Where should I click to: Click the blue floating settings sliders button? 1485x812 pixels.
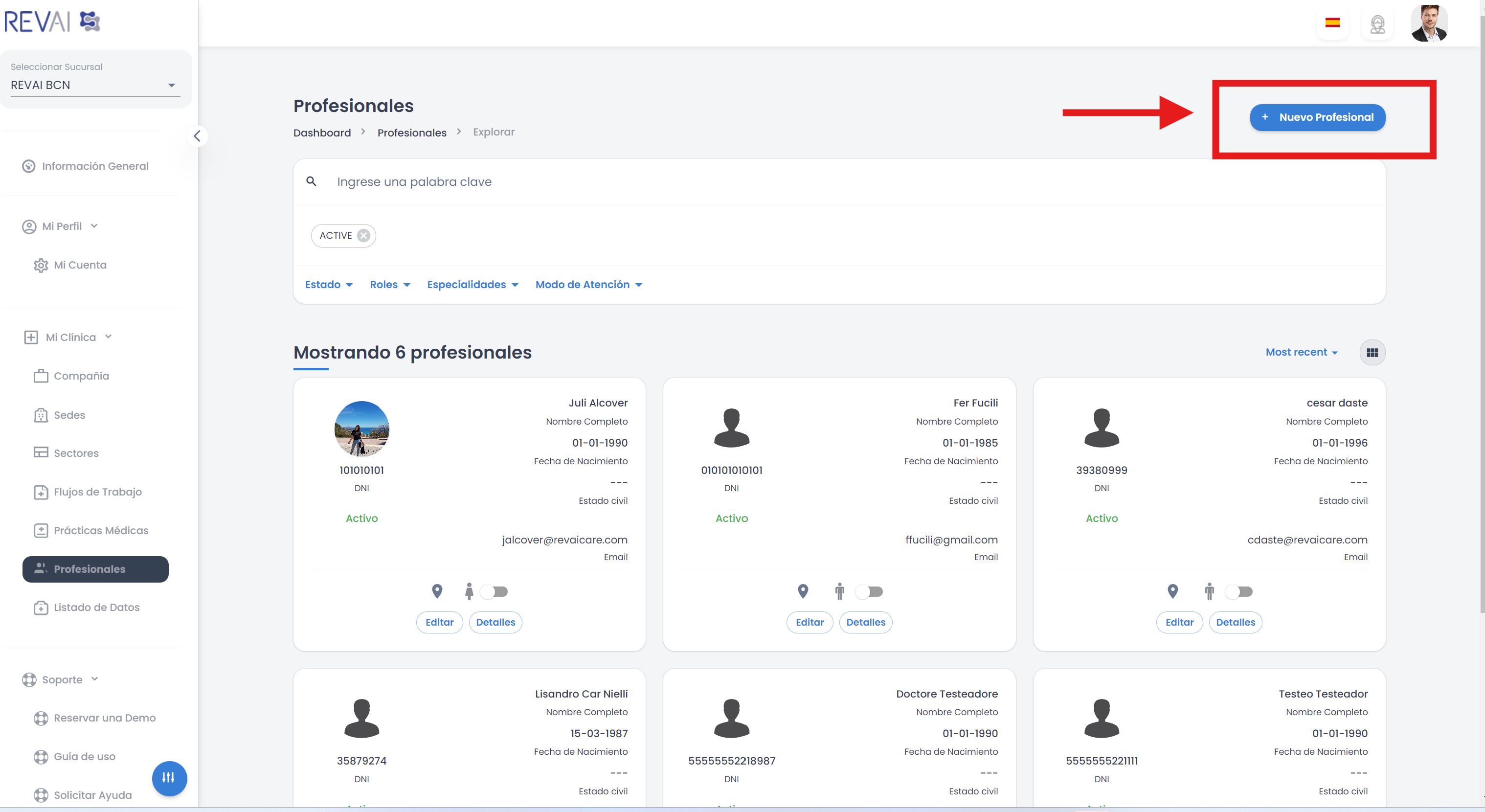click(169, 778)
